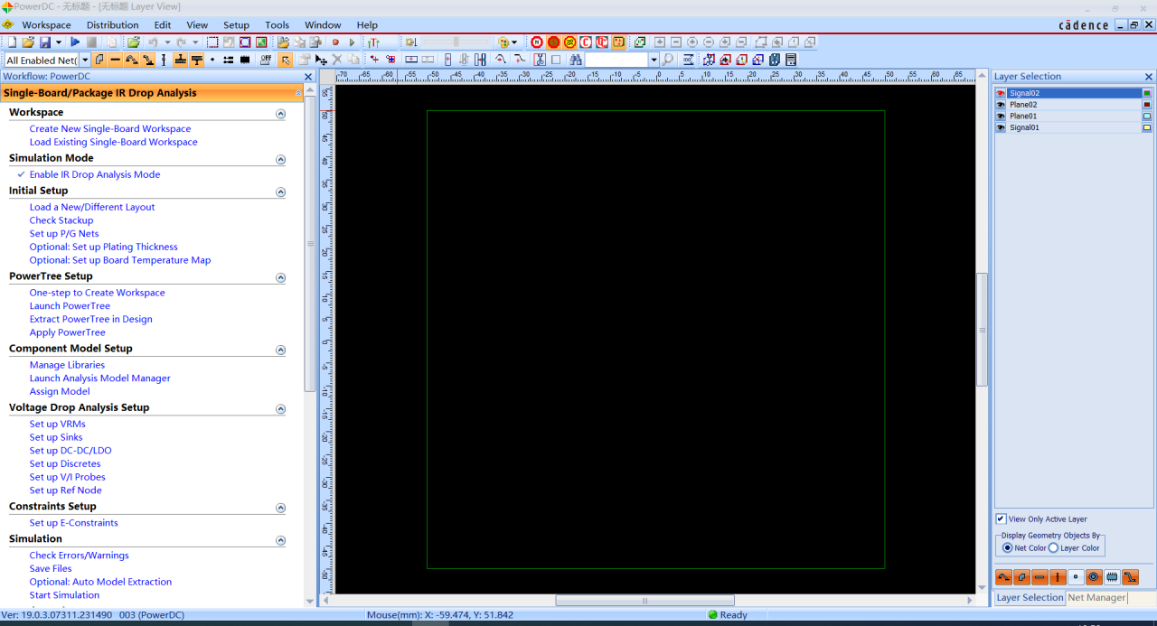Click Create New Single-Board Workspace link
This screenshot has height=626, width=1157.
pyautogui.click(x=110, y=128)
